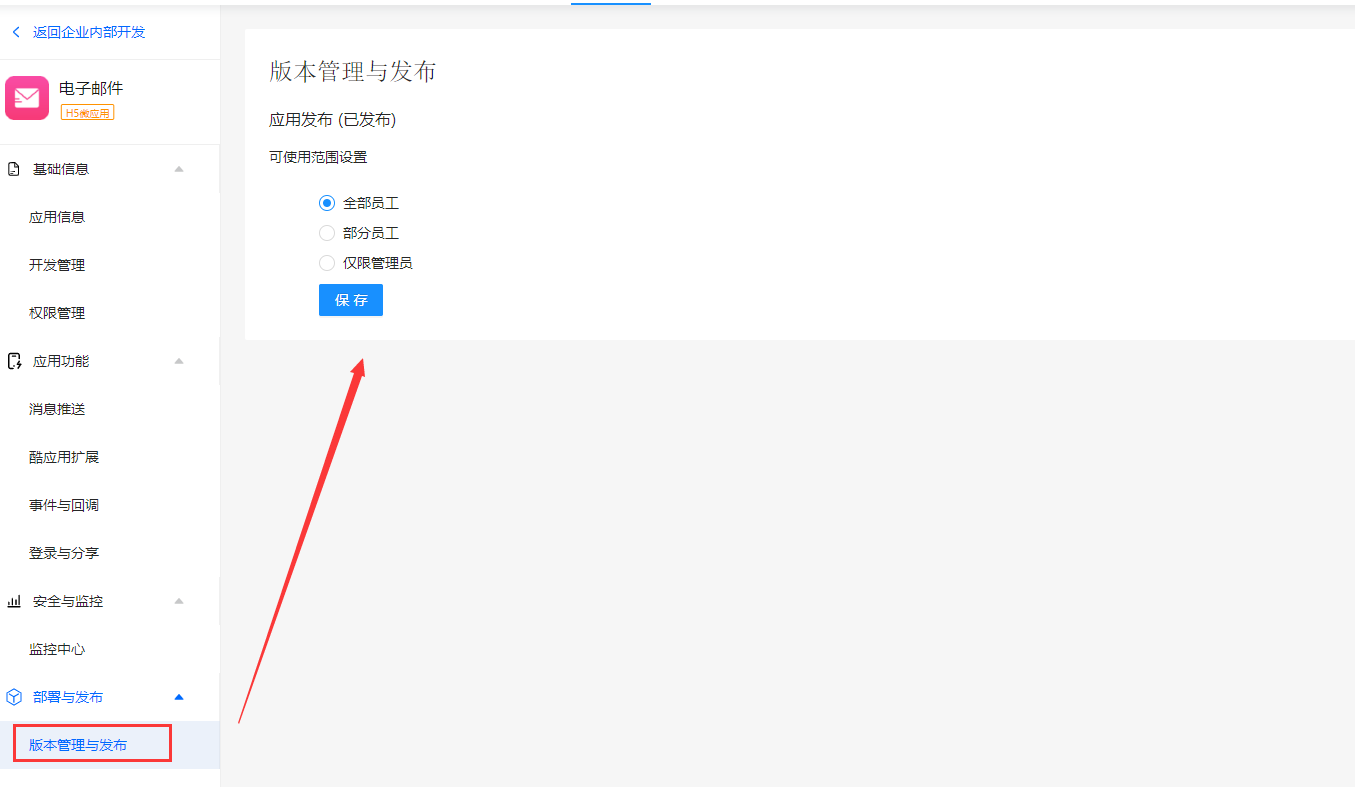1355x787 pixels.
Task: Click the 部署与发布 cube icon
Action: point(14,697)
